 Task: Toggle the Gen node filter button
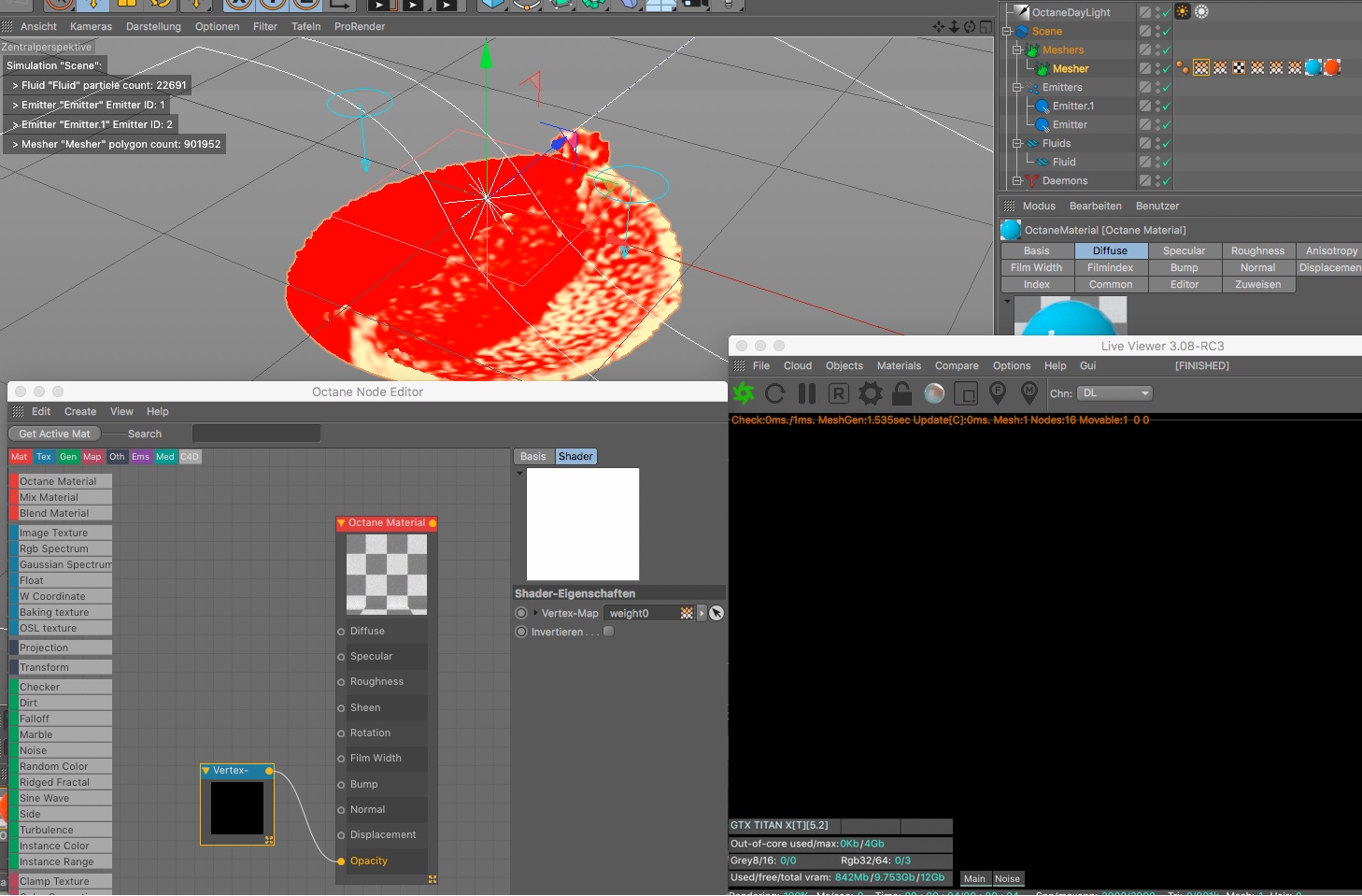click(x=68, y=457)
